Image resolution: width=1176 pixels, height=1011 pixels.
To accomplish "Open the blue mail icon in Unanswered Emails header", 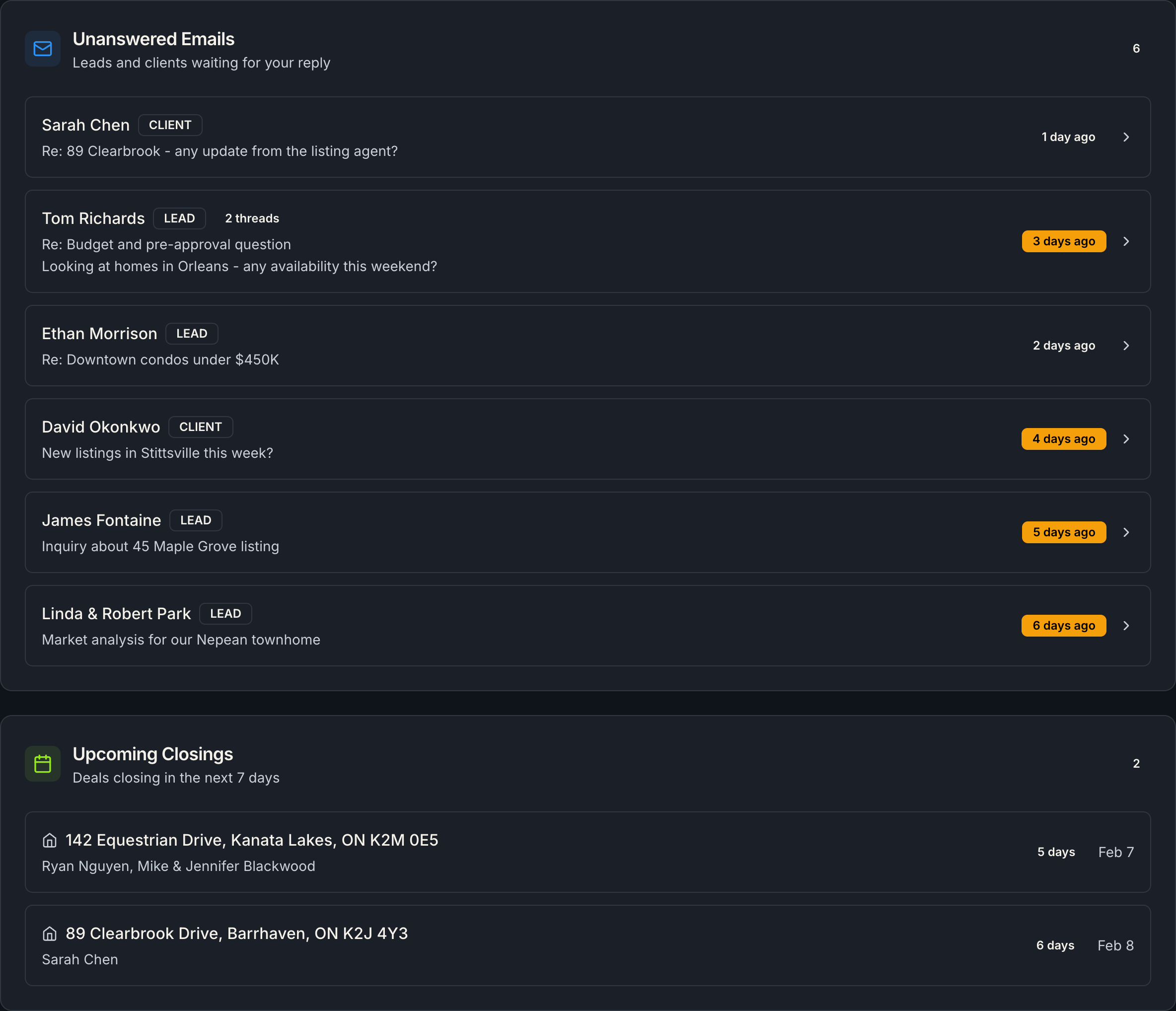I will 43,49.
